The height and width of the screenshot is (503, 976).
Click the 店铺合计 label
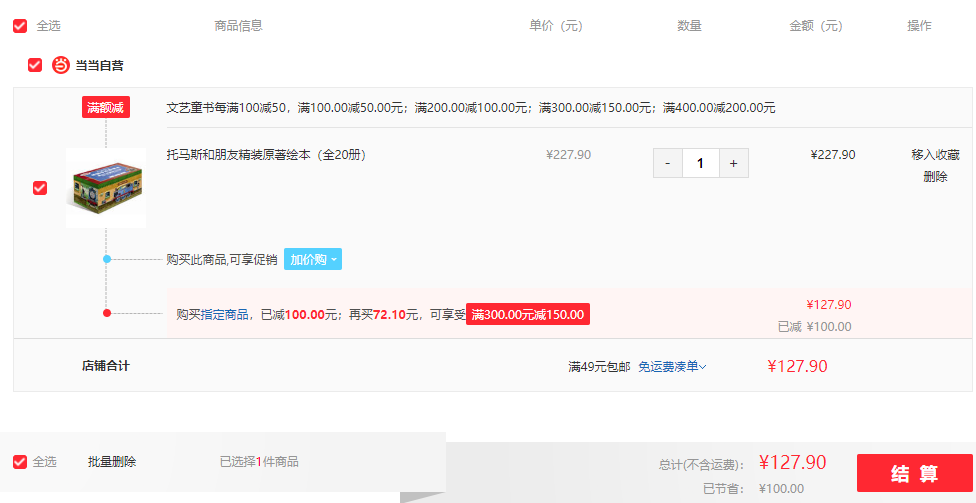tap(106, 366)
